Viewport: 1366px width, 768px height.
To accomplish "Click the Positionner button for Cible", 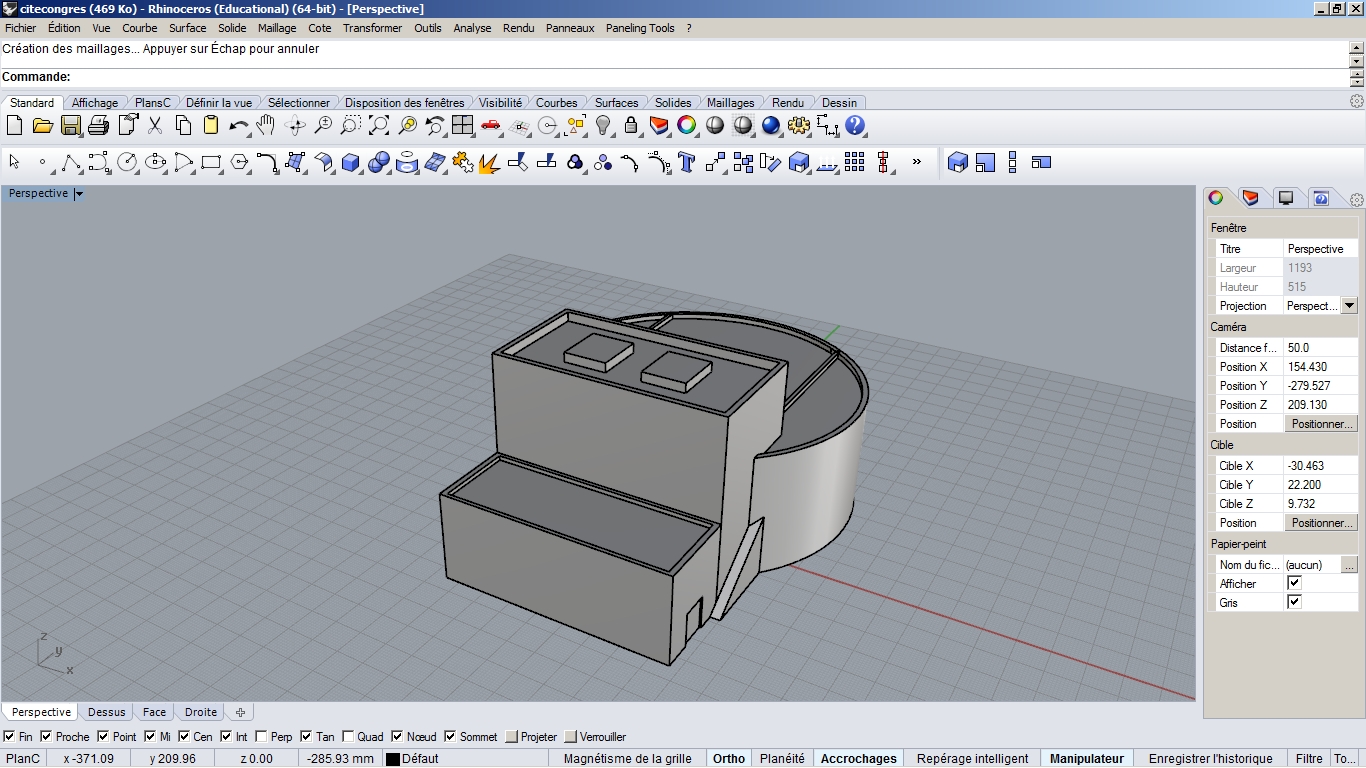I will [x=1321, y=523].
